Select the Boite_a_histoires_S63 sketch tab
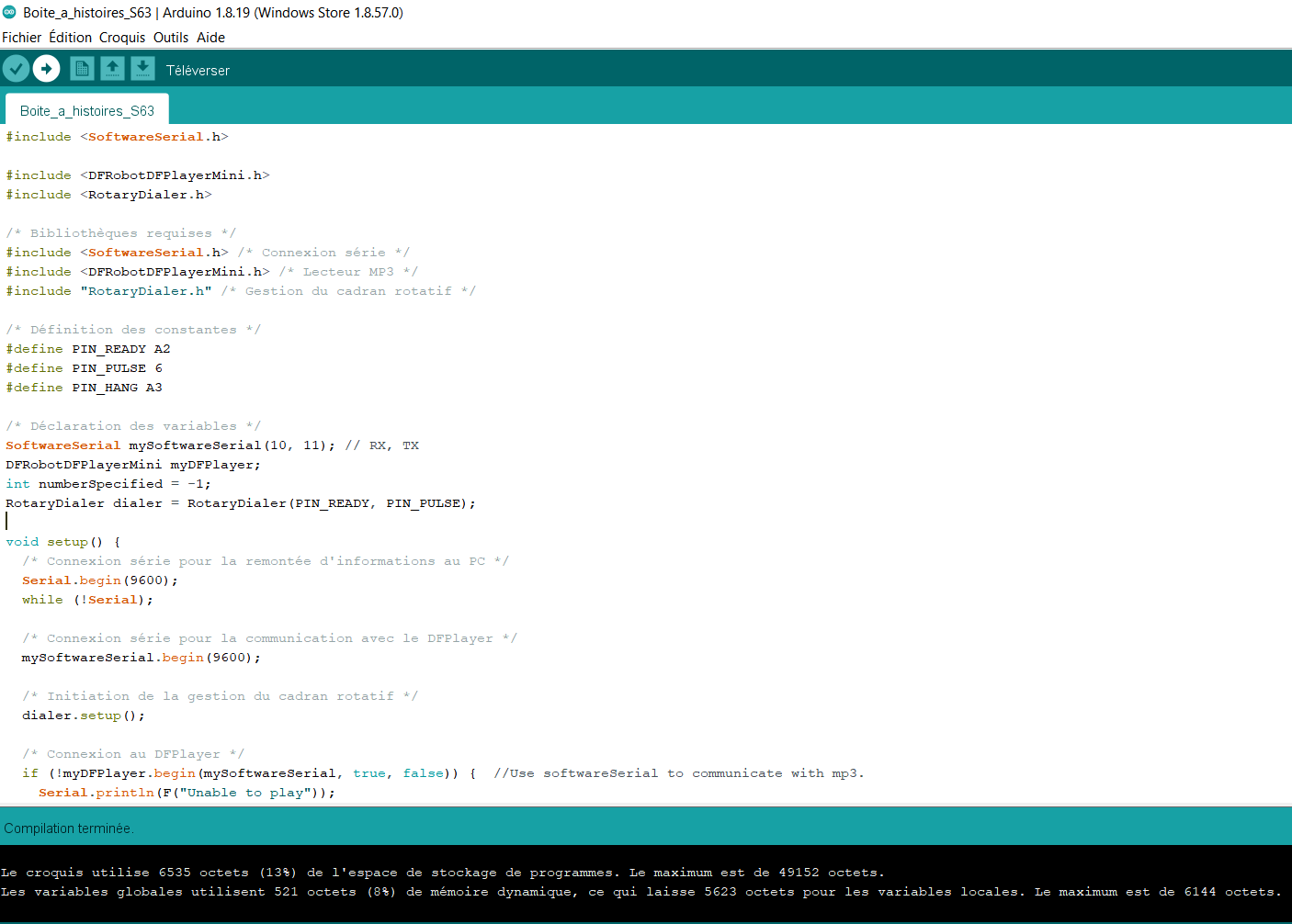This screenshot has width=1292, height=924. click(87, 111)
